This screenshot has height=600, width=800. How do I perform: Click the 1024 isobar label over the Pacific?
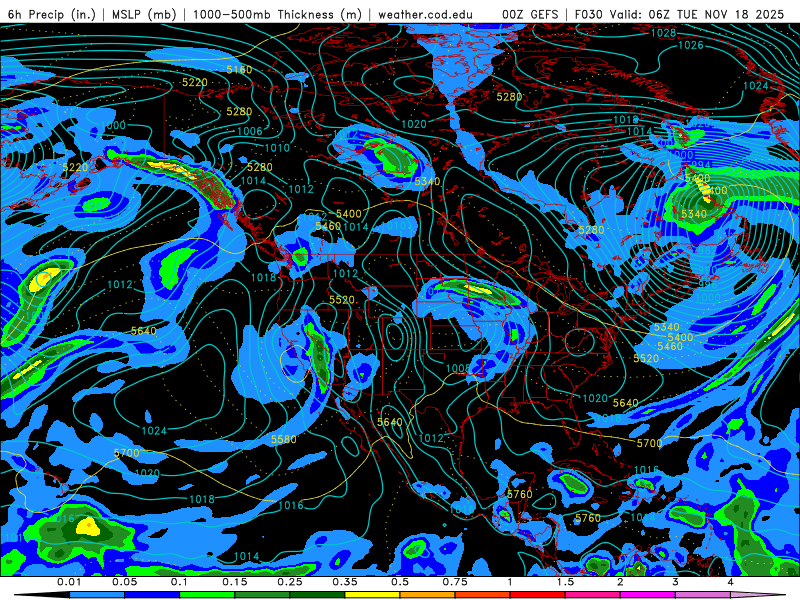click(154, 431)
